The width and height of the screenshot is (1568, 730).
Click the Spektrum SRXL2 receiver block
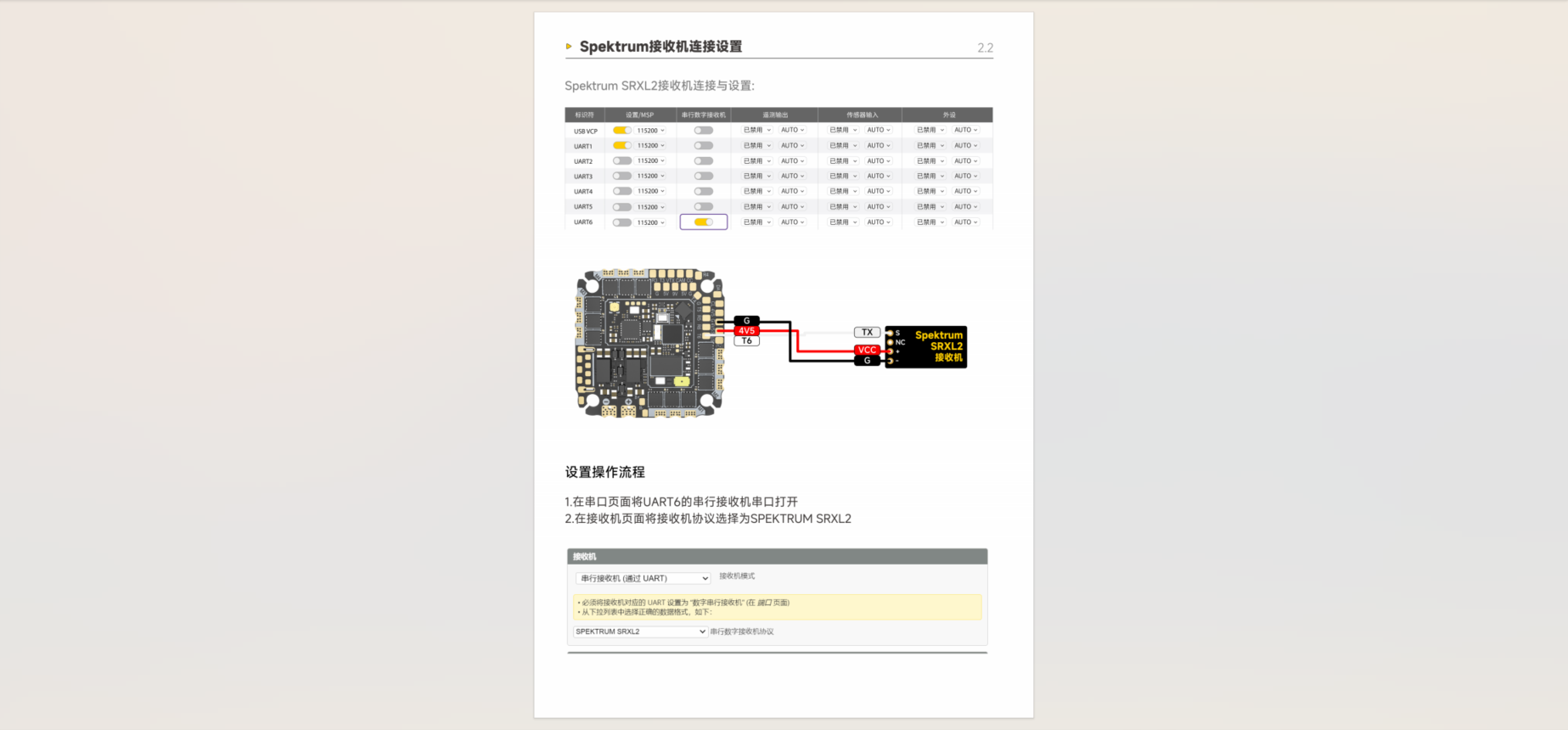[x=926, y=346]
